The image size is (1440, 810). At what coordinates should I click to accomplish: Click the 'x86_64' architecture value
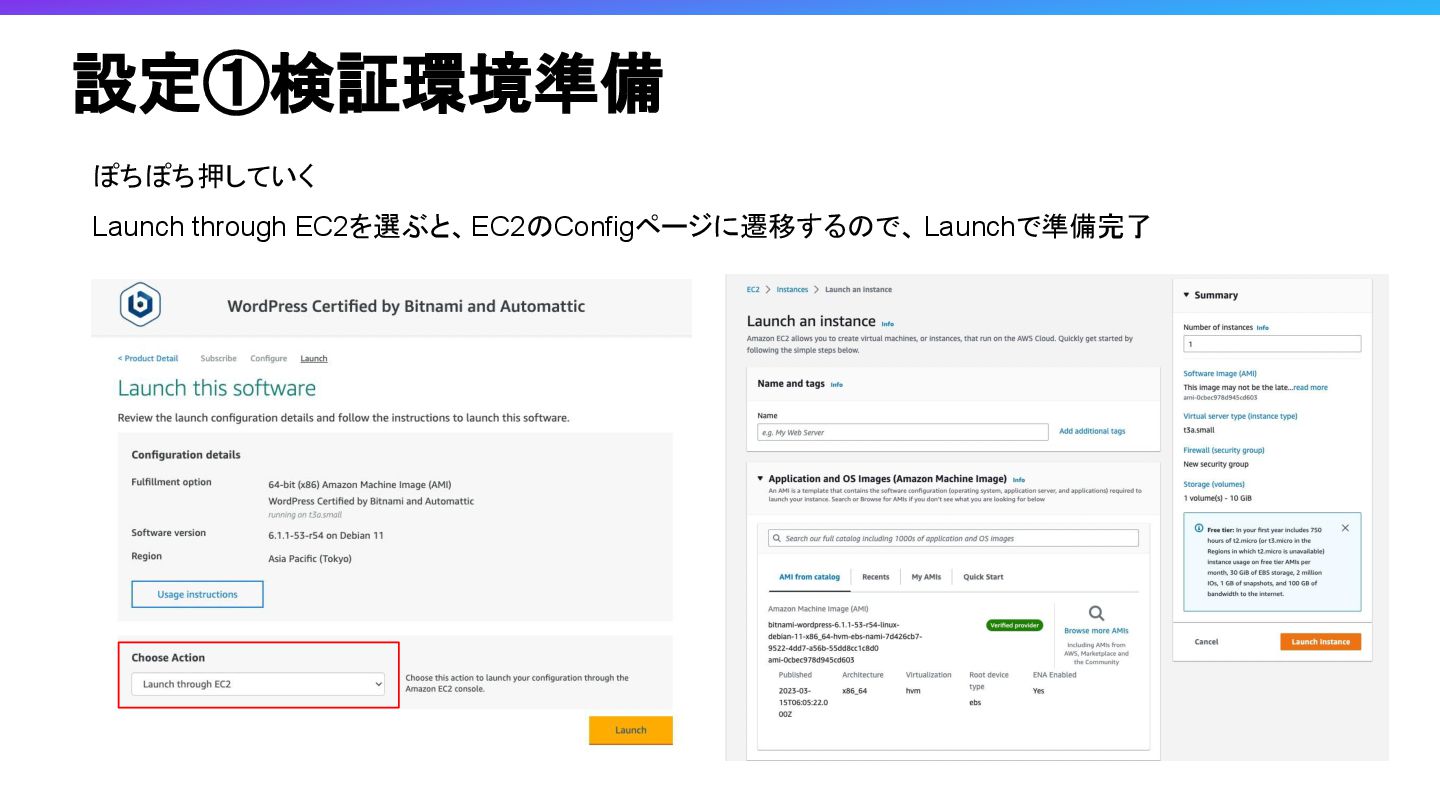855,691
